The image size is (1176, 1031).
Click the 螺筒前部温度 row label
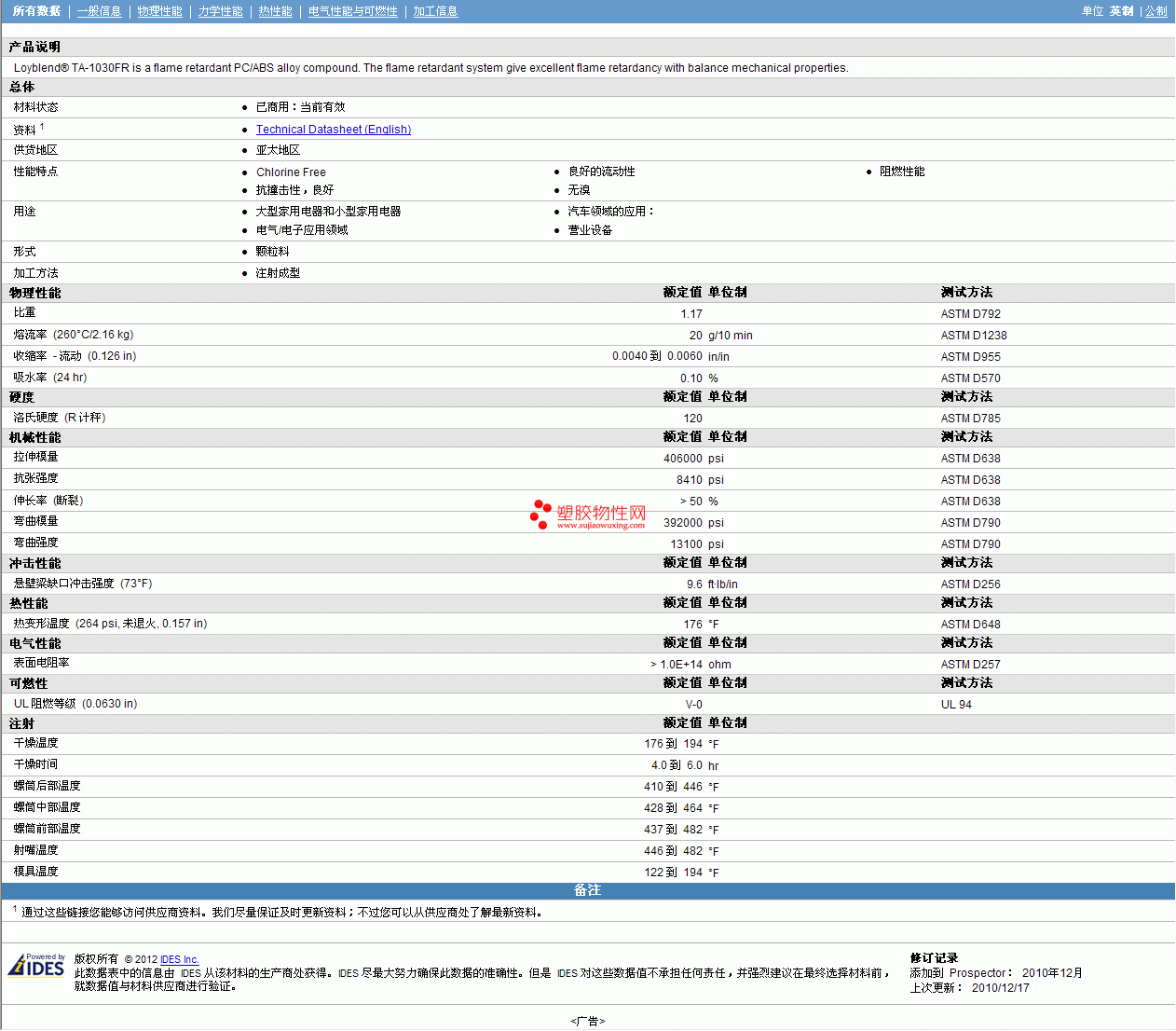coord(47,829)
